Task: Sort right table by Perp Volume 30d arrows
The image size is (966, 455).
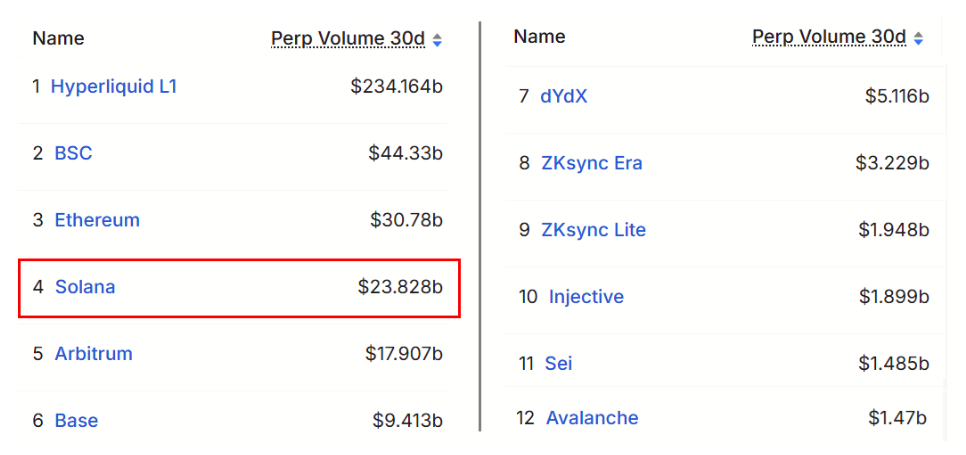Action: [918, 39]
